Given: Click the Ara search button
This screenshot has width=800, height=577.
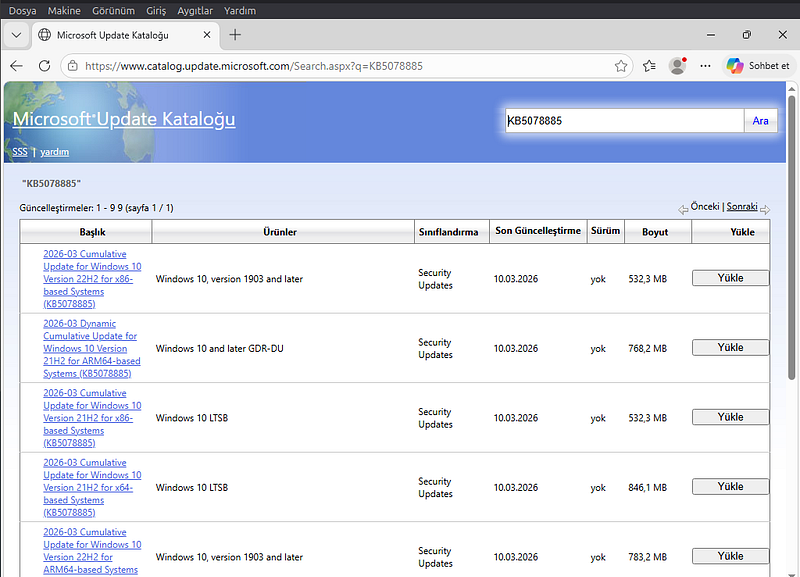Looking at the screenshot, I should point(760,121).
